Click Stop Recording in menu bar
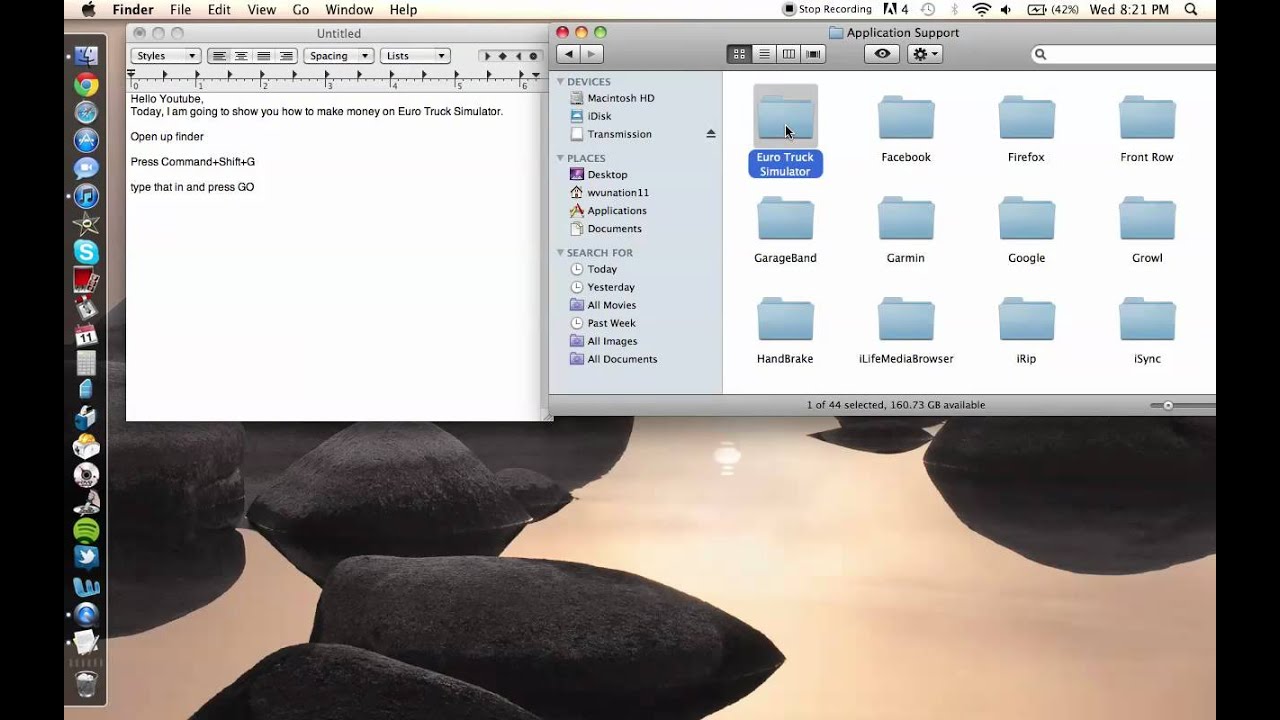Image resolution: width=1280 pixels, height=720 pixels. pyautogui.click(x=828, y=9)
